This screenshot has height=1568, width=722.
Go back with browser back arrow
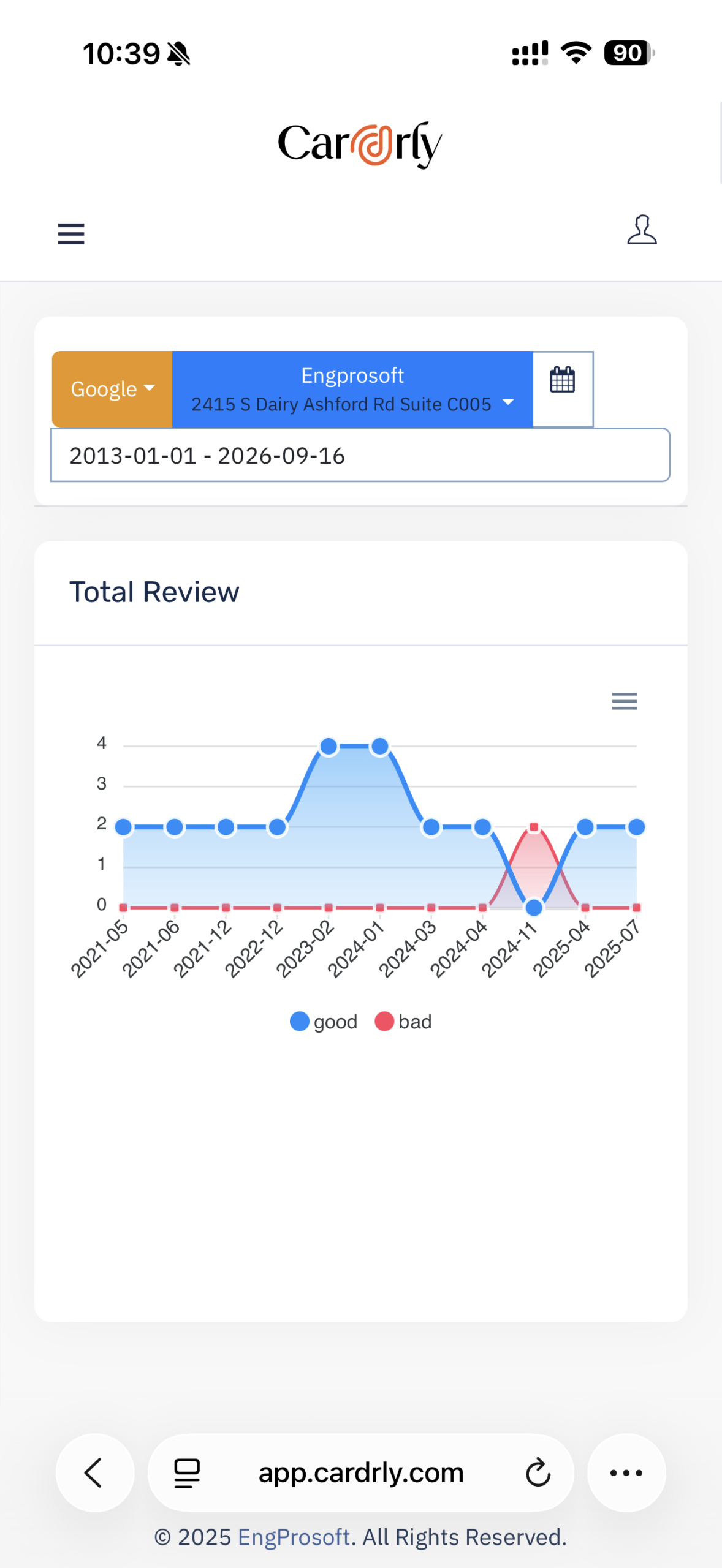tap(94, 1472)
